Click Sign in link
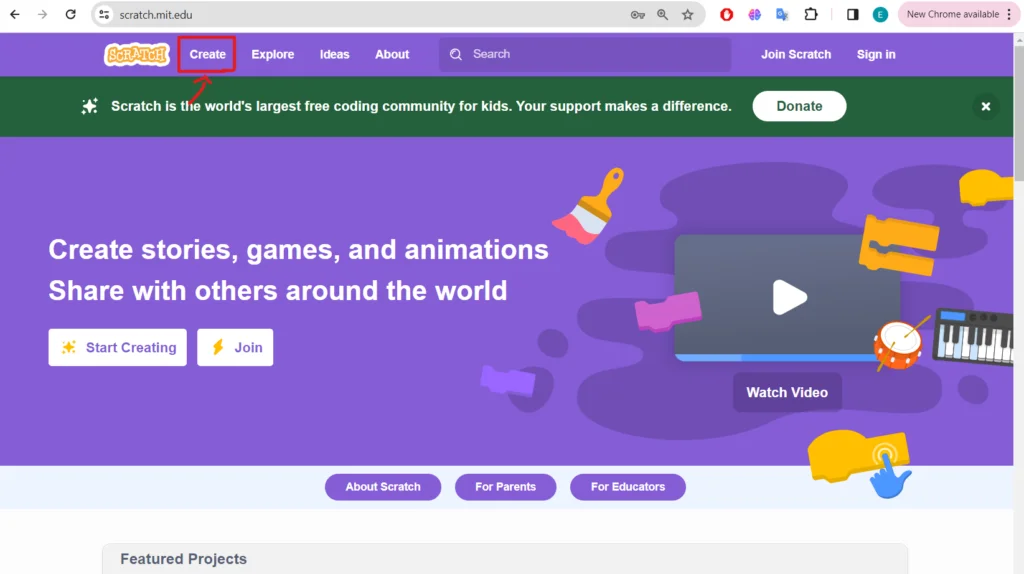 (876, 54)
